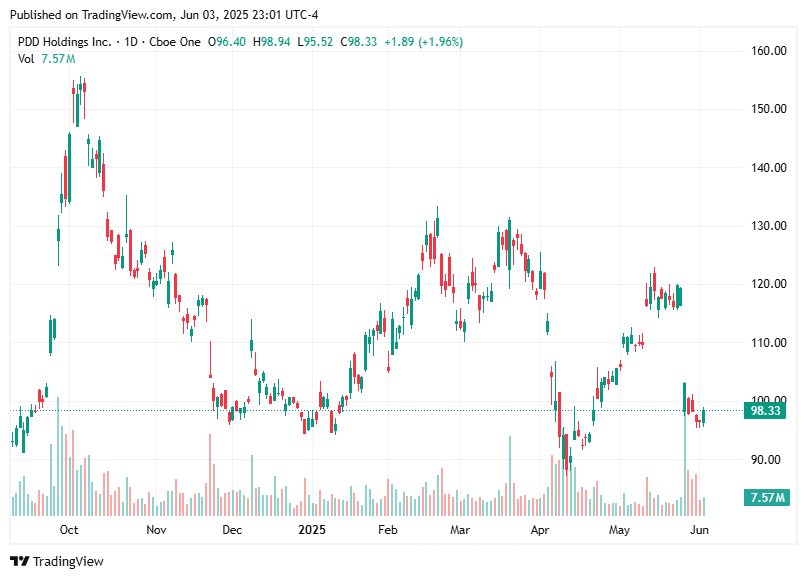Click the TradingView logo icon
807x579 pixels.
tap(20, 561)
